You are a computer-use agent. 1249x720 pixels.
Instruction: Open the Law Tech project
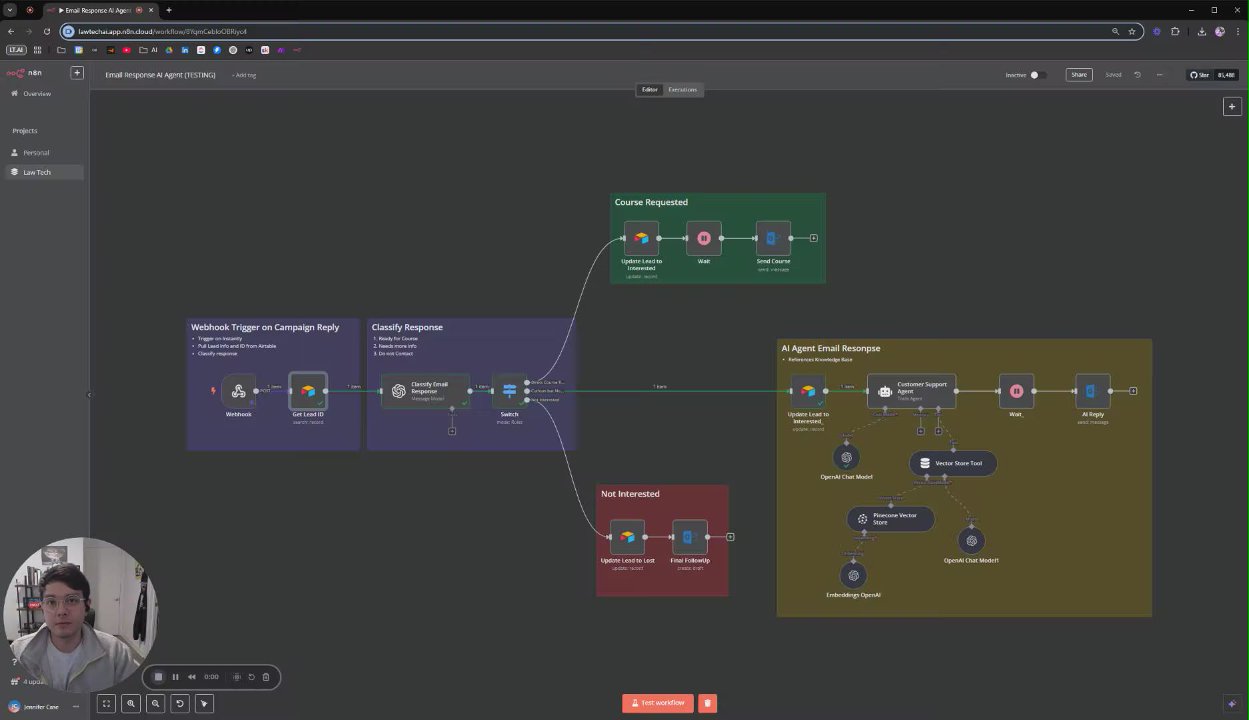point(37,172)
